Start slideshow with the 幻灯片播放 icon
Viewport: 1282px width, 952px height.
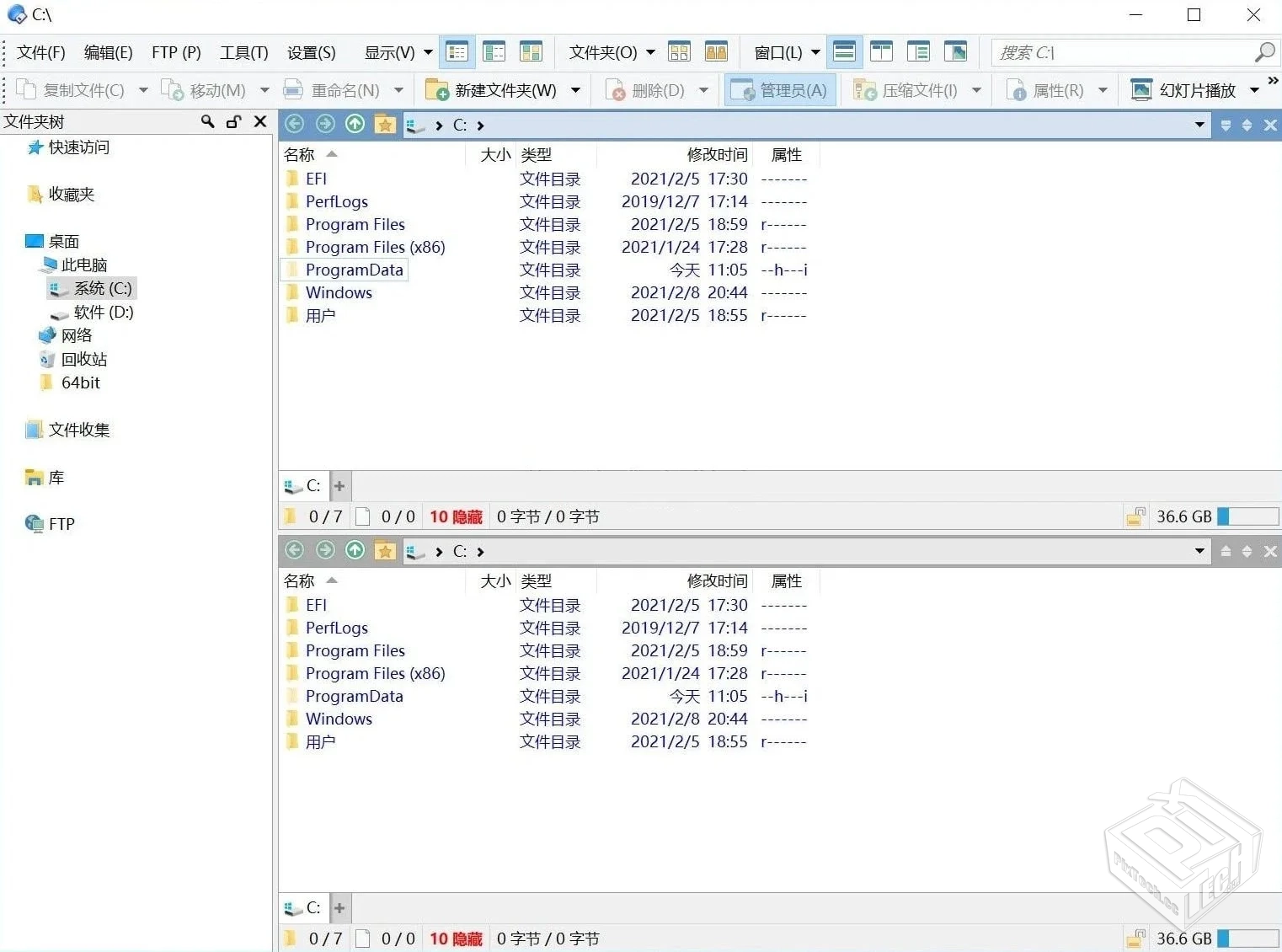(x=1189, y=89)
